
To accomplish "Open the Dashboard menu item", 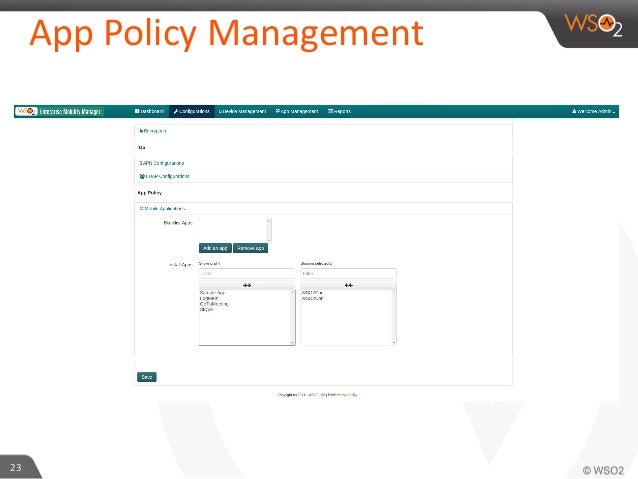I will [149, 111].
